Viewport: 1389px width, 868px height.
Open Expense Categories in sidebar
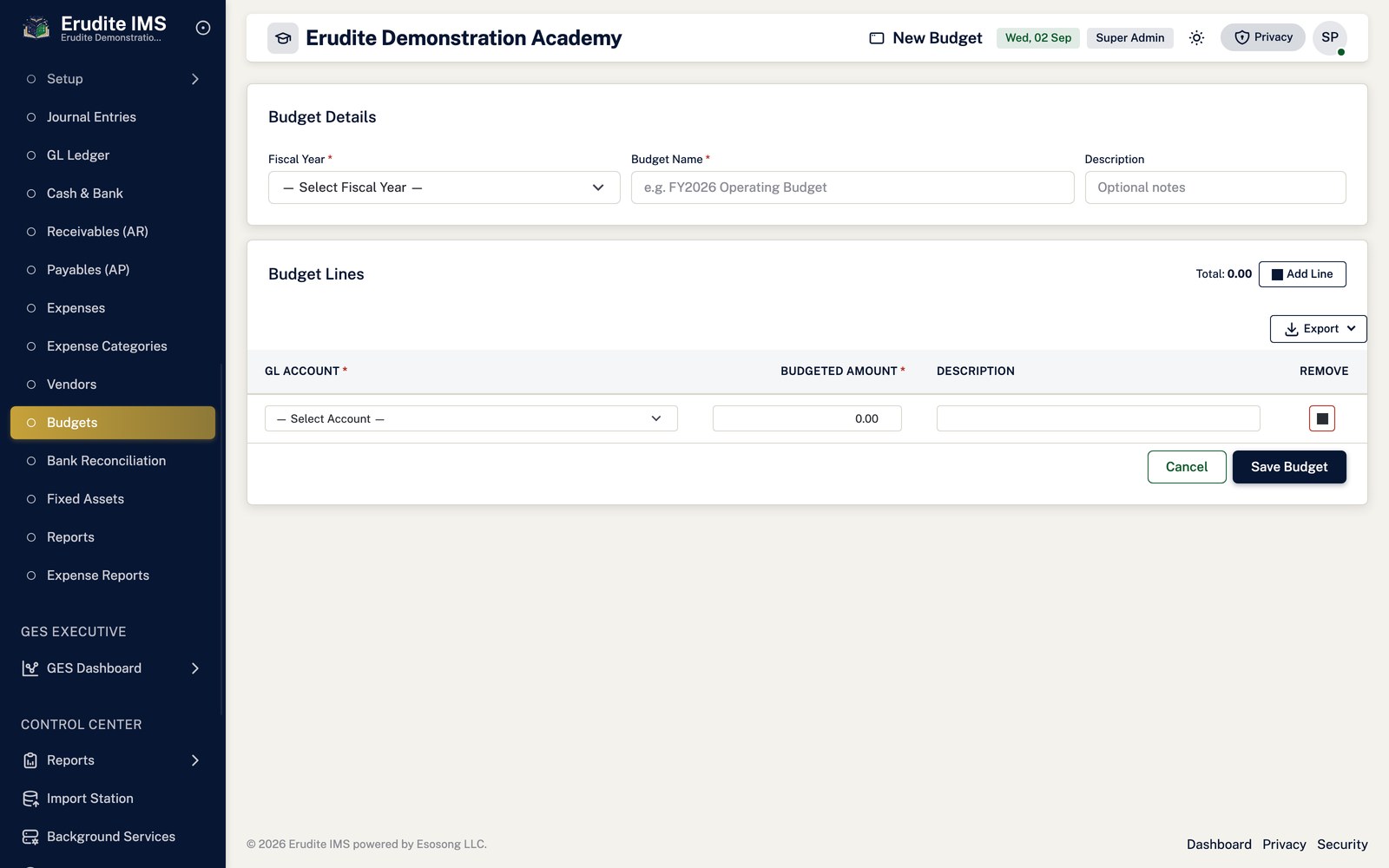(x=113, y=346)
